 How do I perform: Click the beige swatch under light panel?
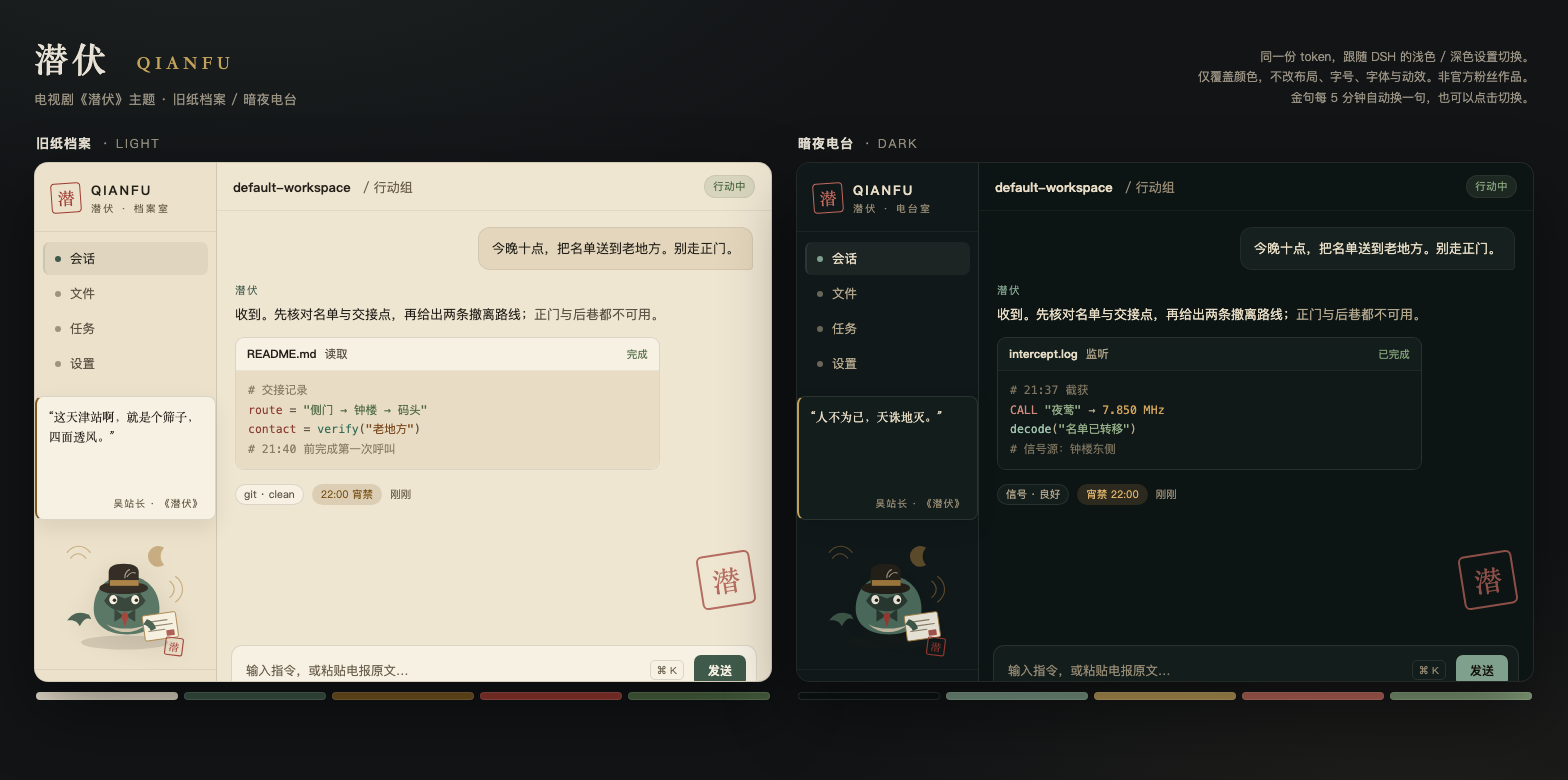click(x=107, y=696)
